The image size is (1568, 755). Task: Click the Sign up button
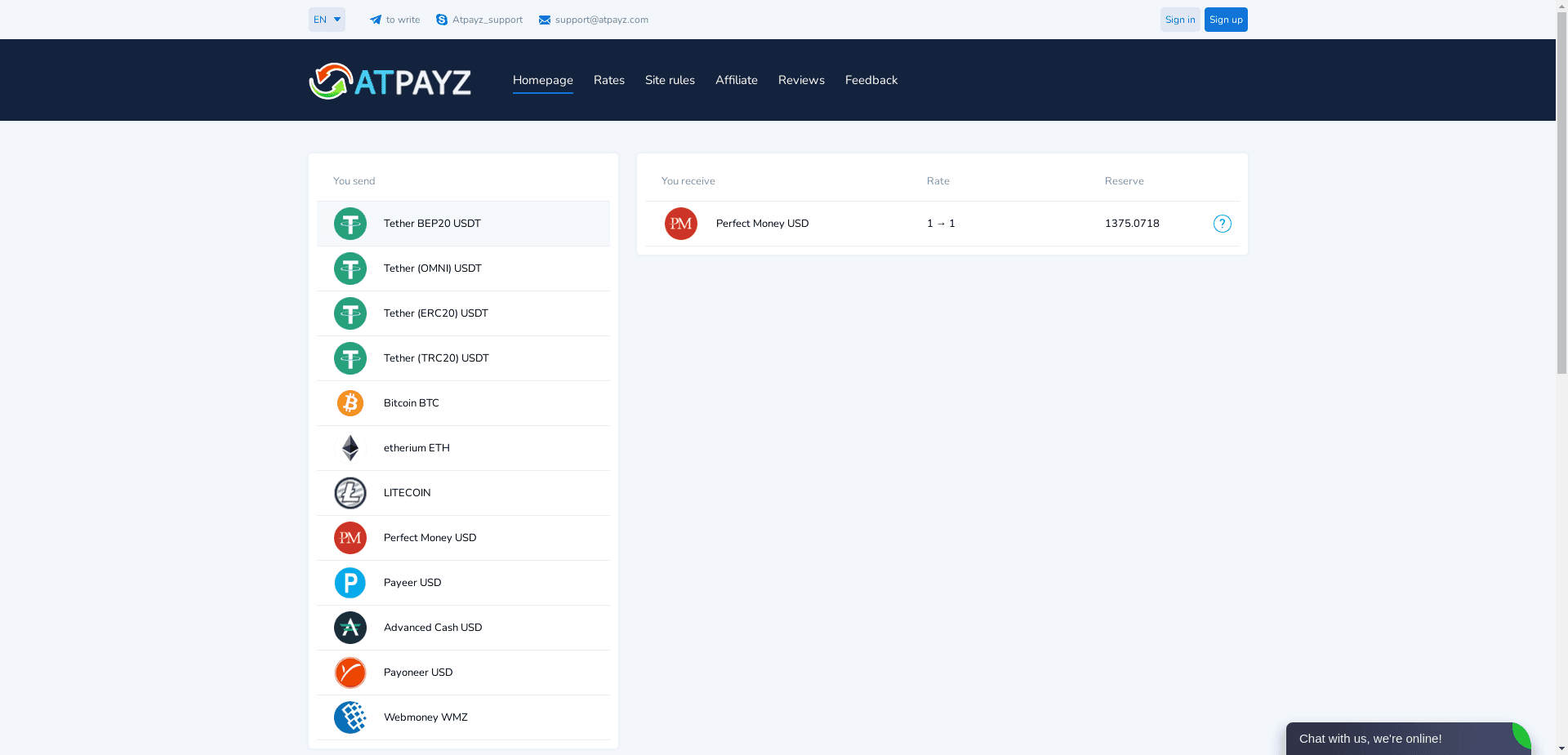(x=1225, y=19)
